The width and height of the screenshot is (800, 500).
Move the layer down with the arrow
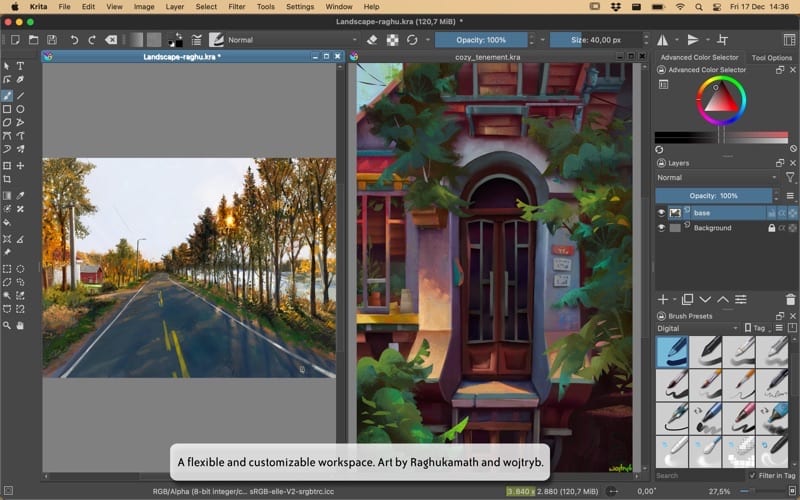(x=705, y=299)
